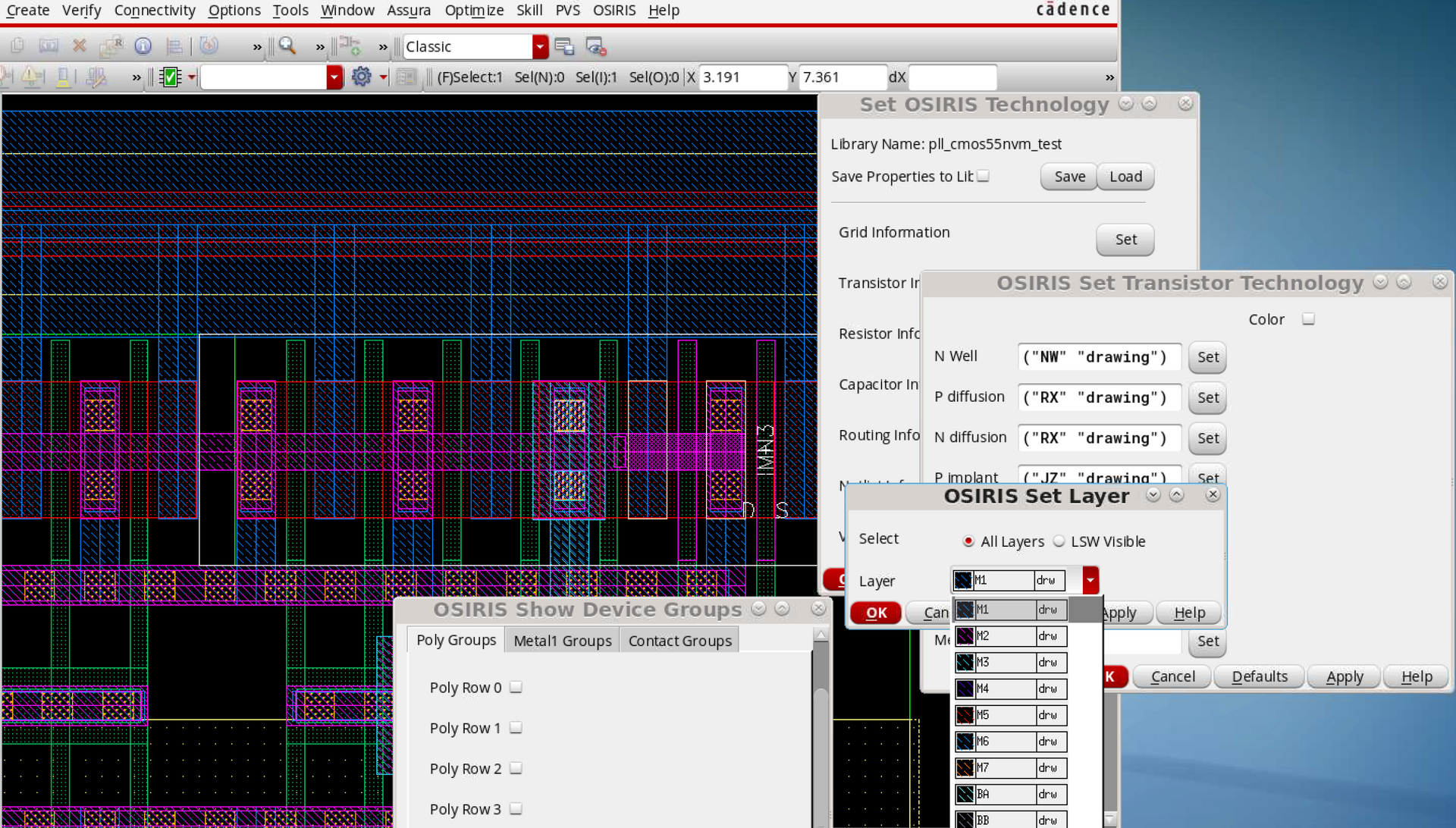Close the OSIRIS Set Layer dialog
Viewport: 1456px width, 828px height.
(x=1213, y=495)
